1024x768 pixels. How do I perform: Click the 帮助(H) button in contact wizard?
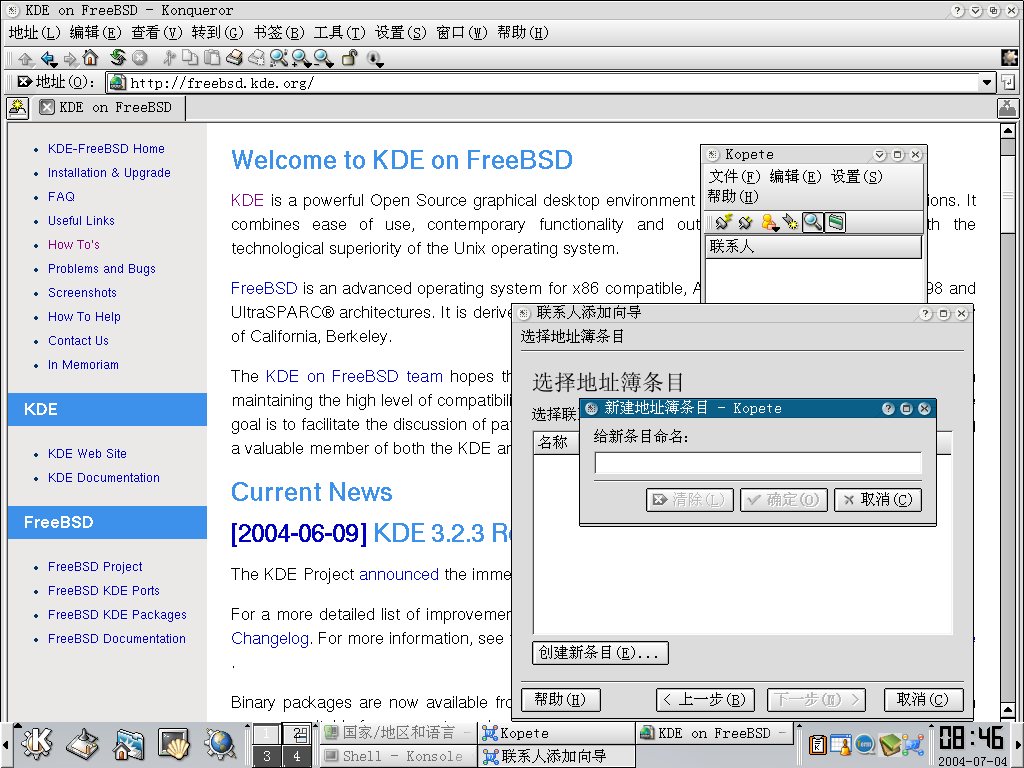pos(561,699)
